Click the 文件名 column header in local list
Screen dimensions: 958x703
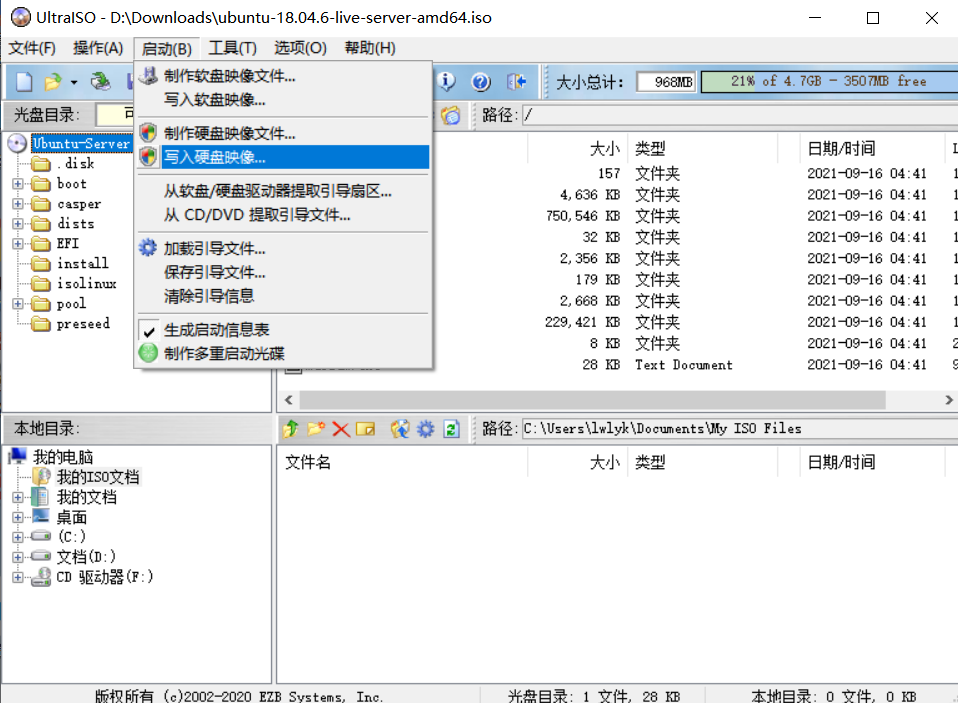[x=403, y=462]
